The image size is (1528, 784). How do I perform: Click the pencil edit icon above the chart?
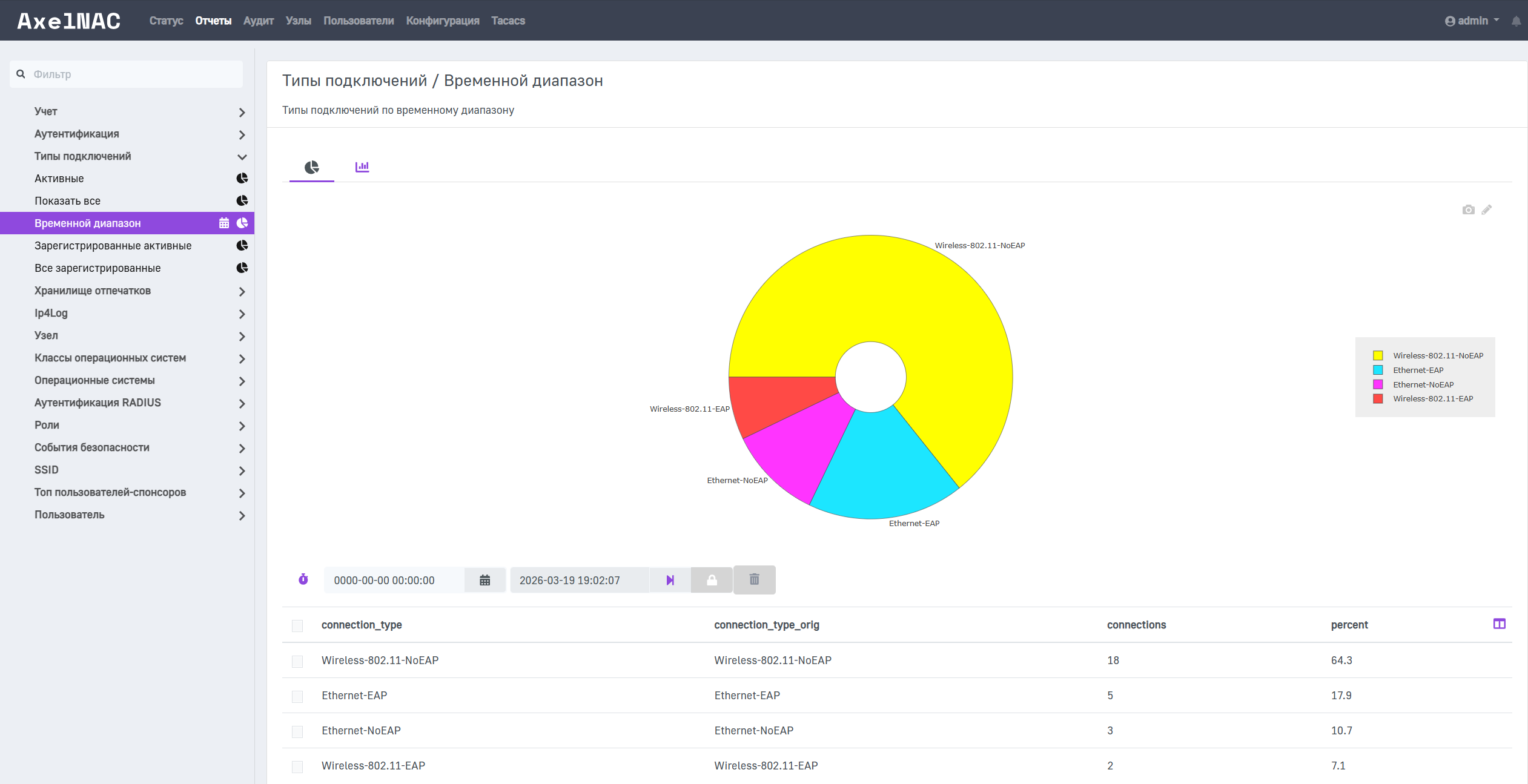click(x=1487, y=210)
